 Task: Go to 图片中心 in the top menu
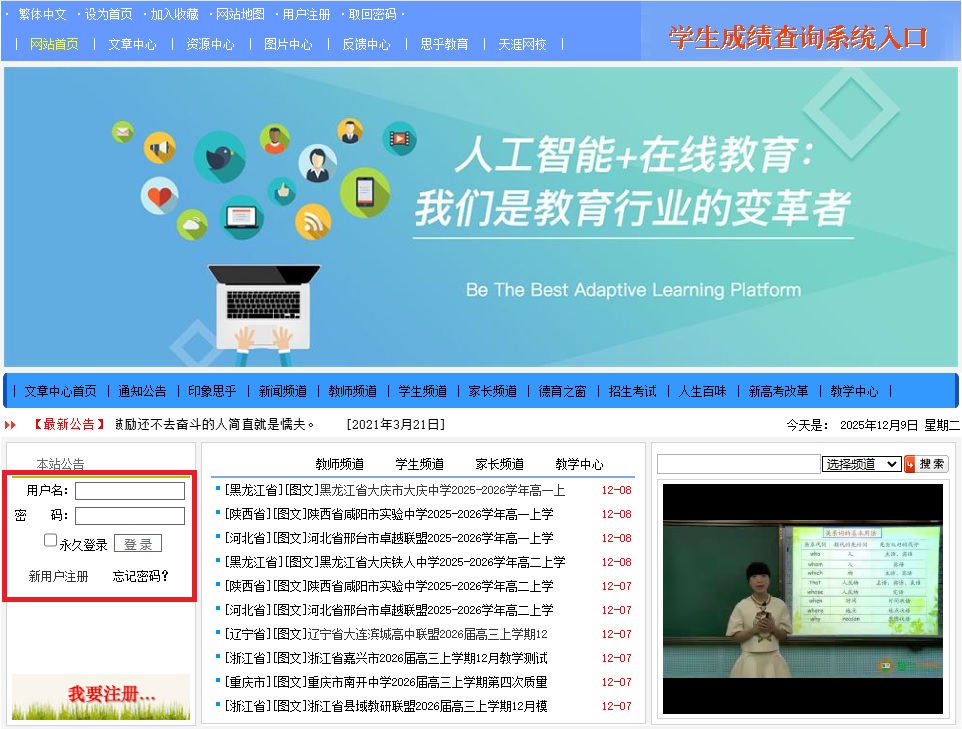(288, 44)
